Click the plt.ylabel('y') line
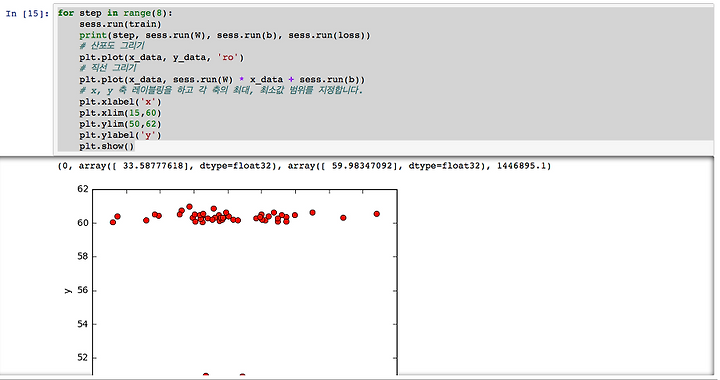 click(120, 135)
